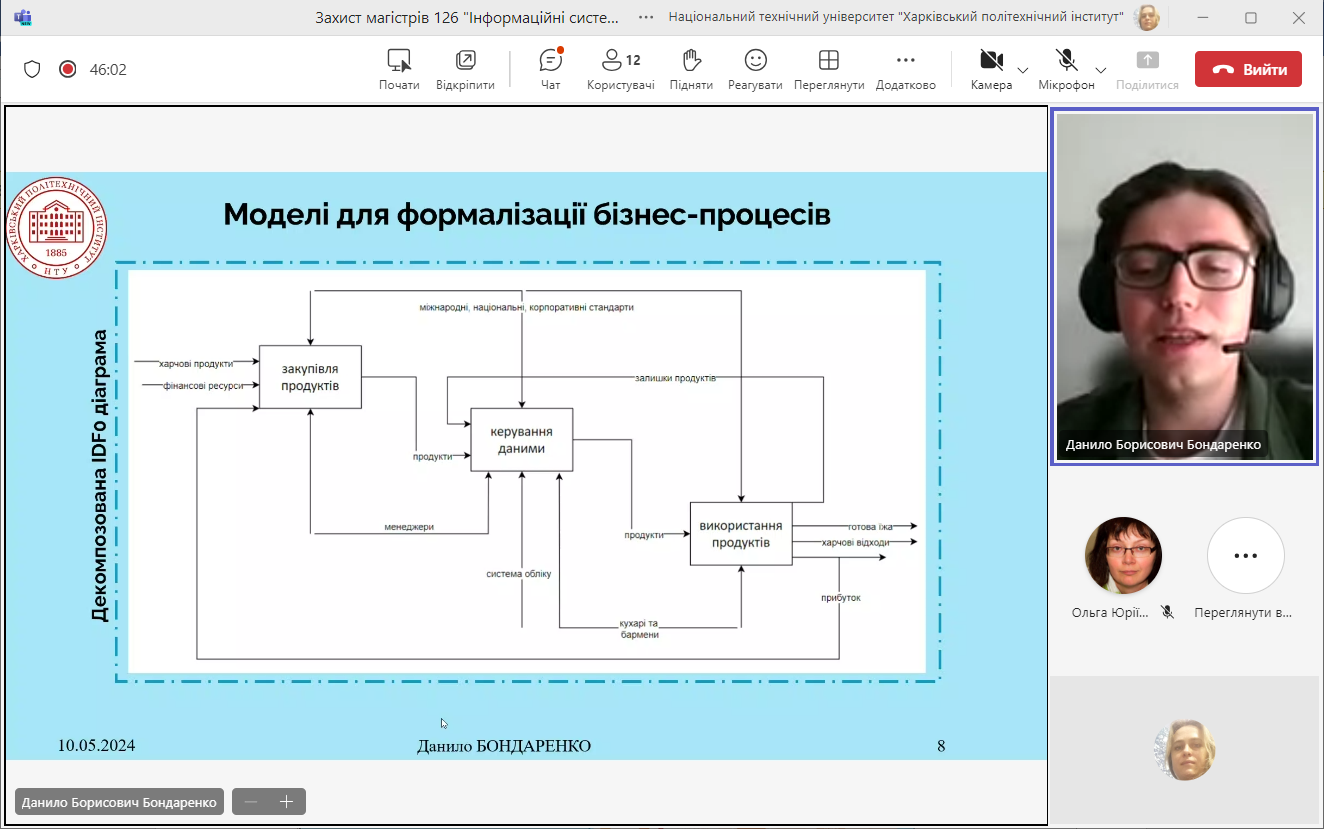Image resolution: width=1324 pixels, height=829 pixels.
Task: Open the Чат (Chat) panel
Action: click(x=550, y=68)
